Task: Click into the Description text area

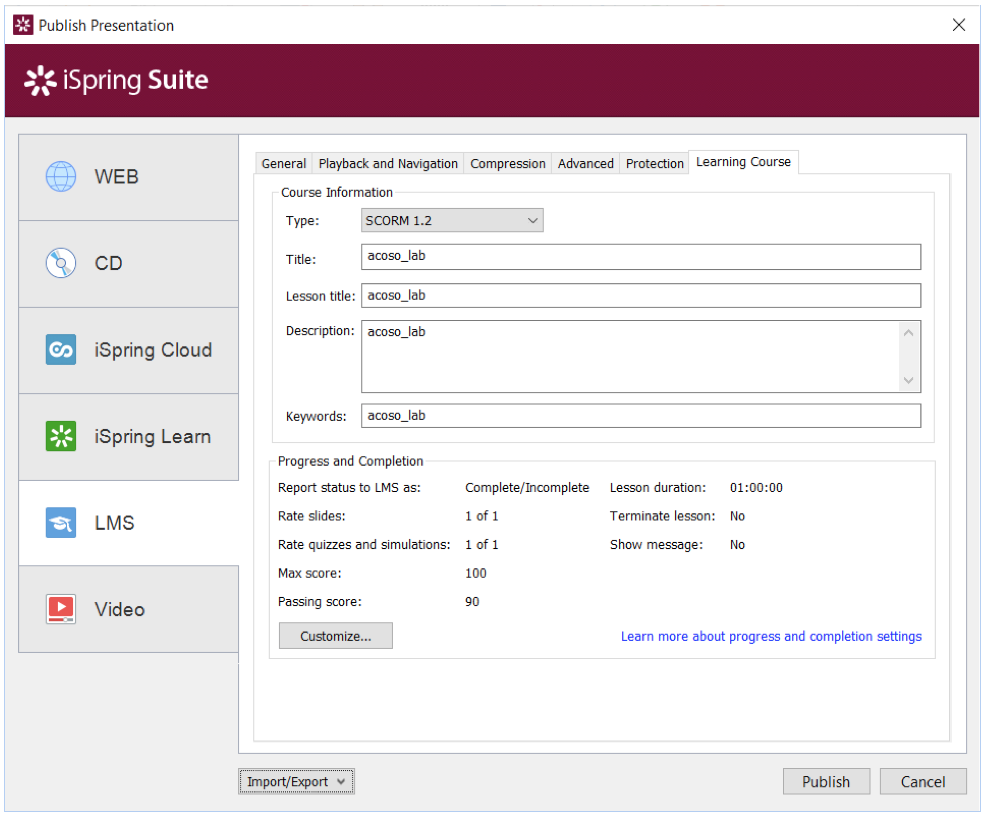Action: [631, 356]
